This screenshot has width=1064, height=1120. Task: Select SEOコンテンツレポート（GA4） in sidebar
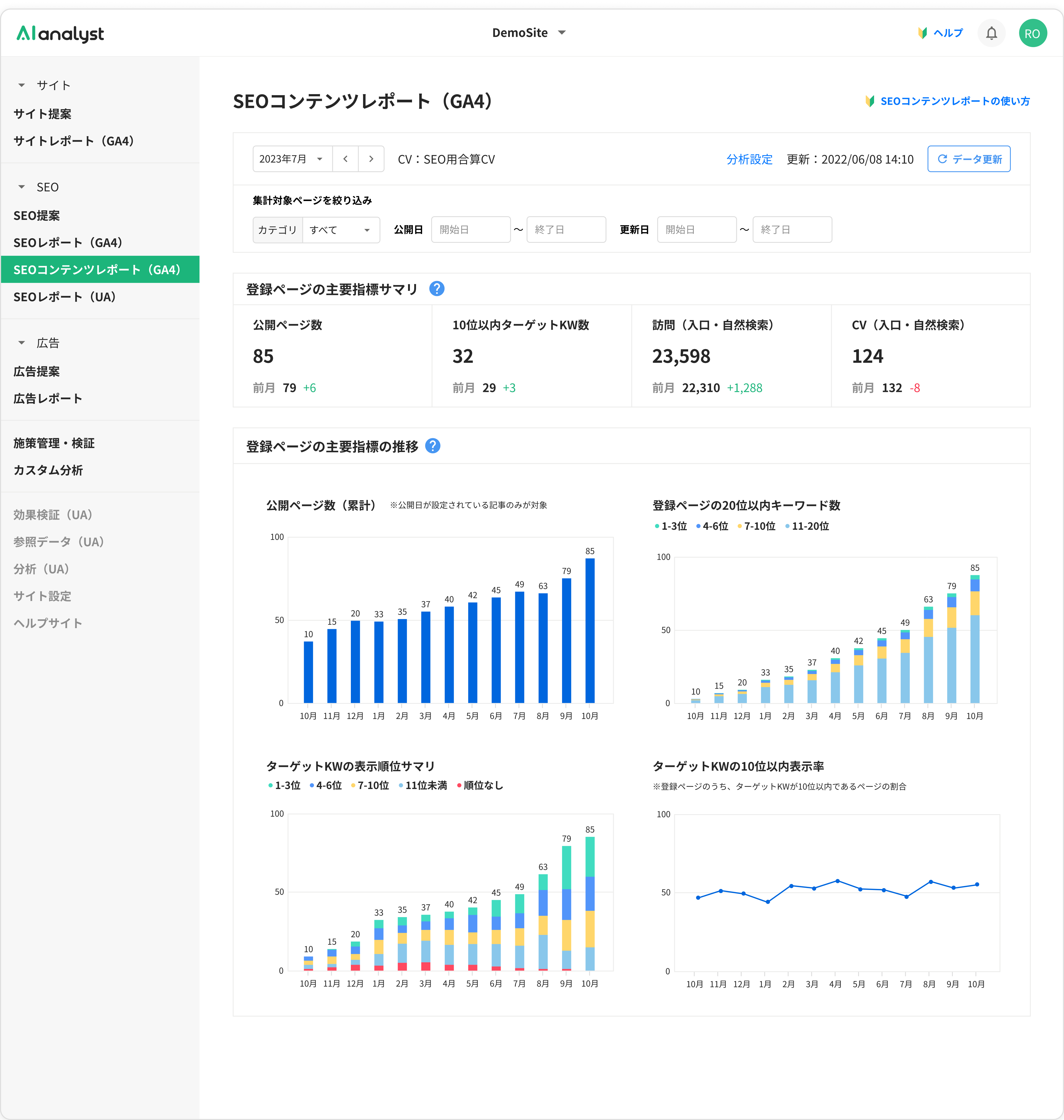coord(100,269)
